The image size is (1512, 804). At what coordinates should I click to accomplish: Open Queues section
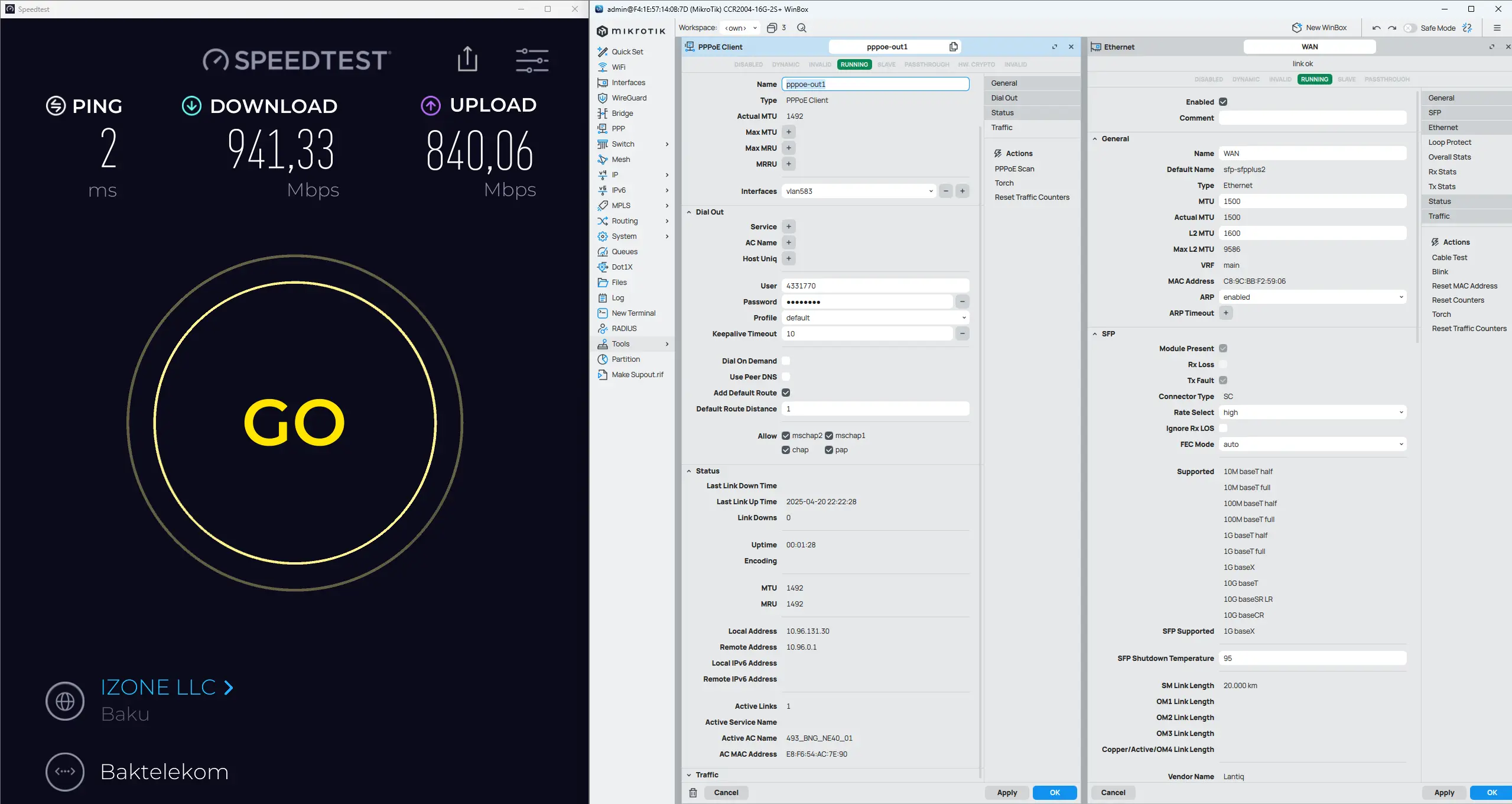tap(625, 251)
